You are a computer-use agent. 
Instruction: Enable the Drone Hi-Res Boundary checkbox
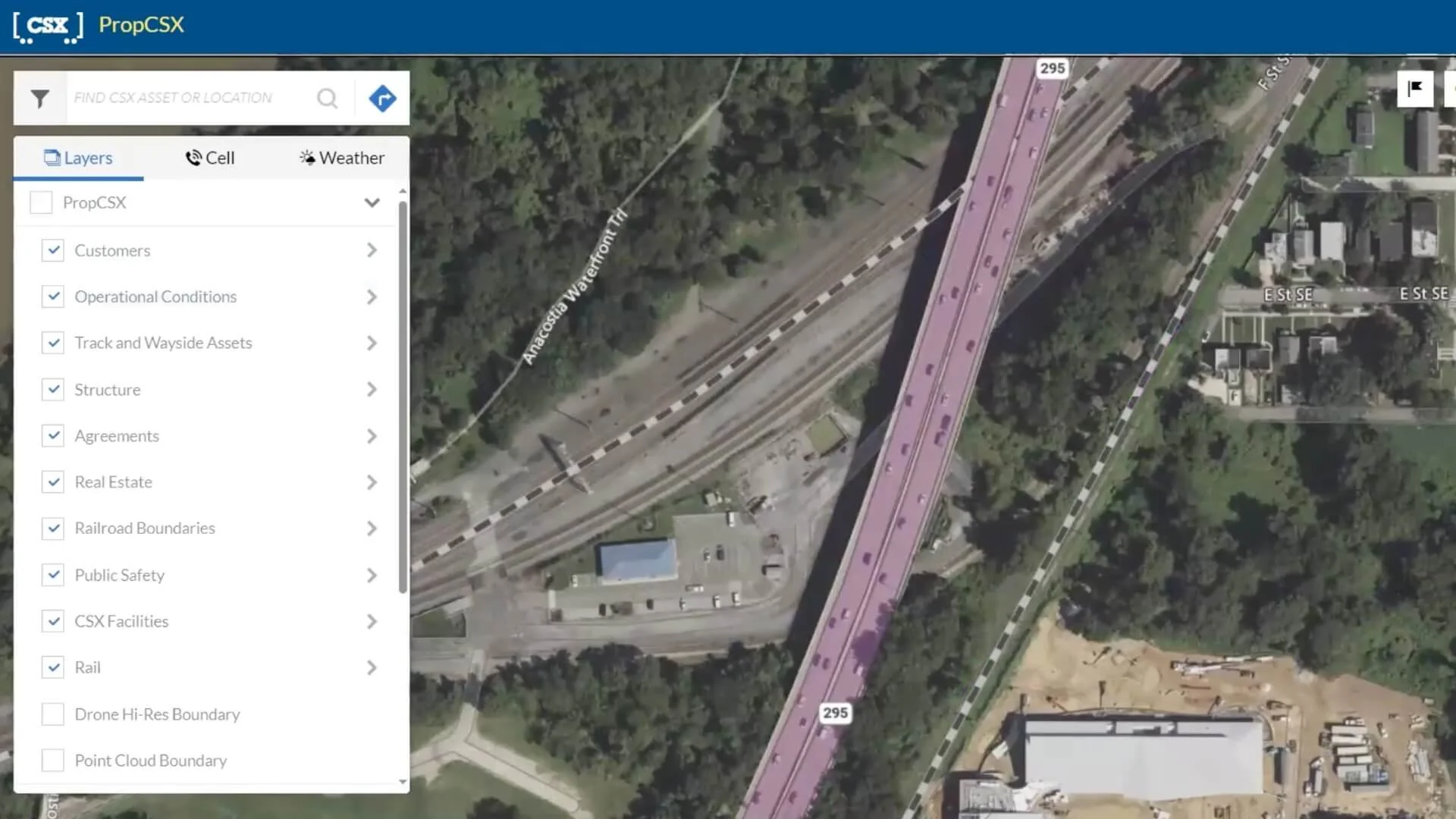[x=53, y=714]
